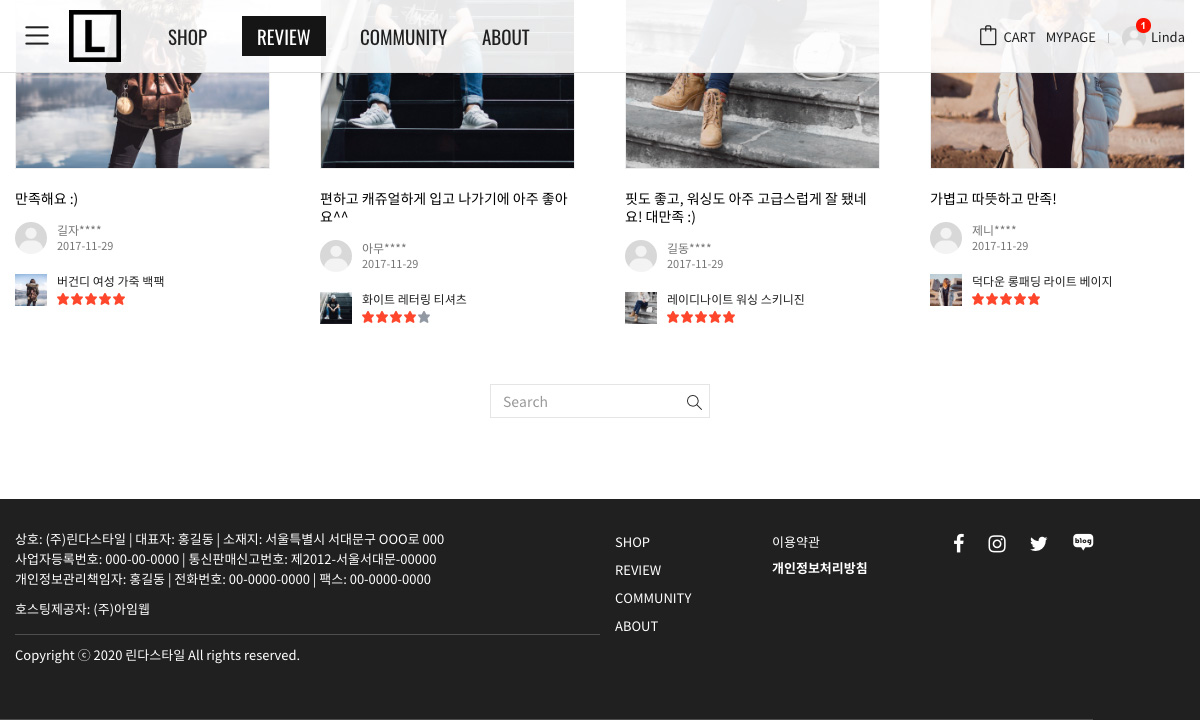Click the copyright 2020 린다스타일 text

157,655
